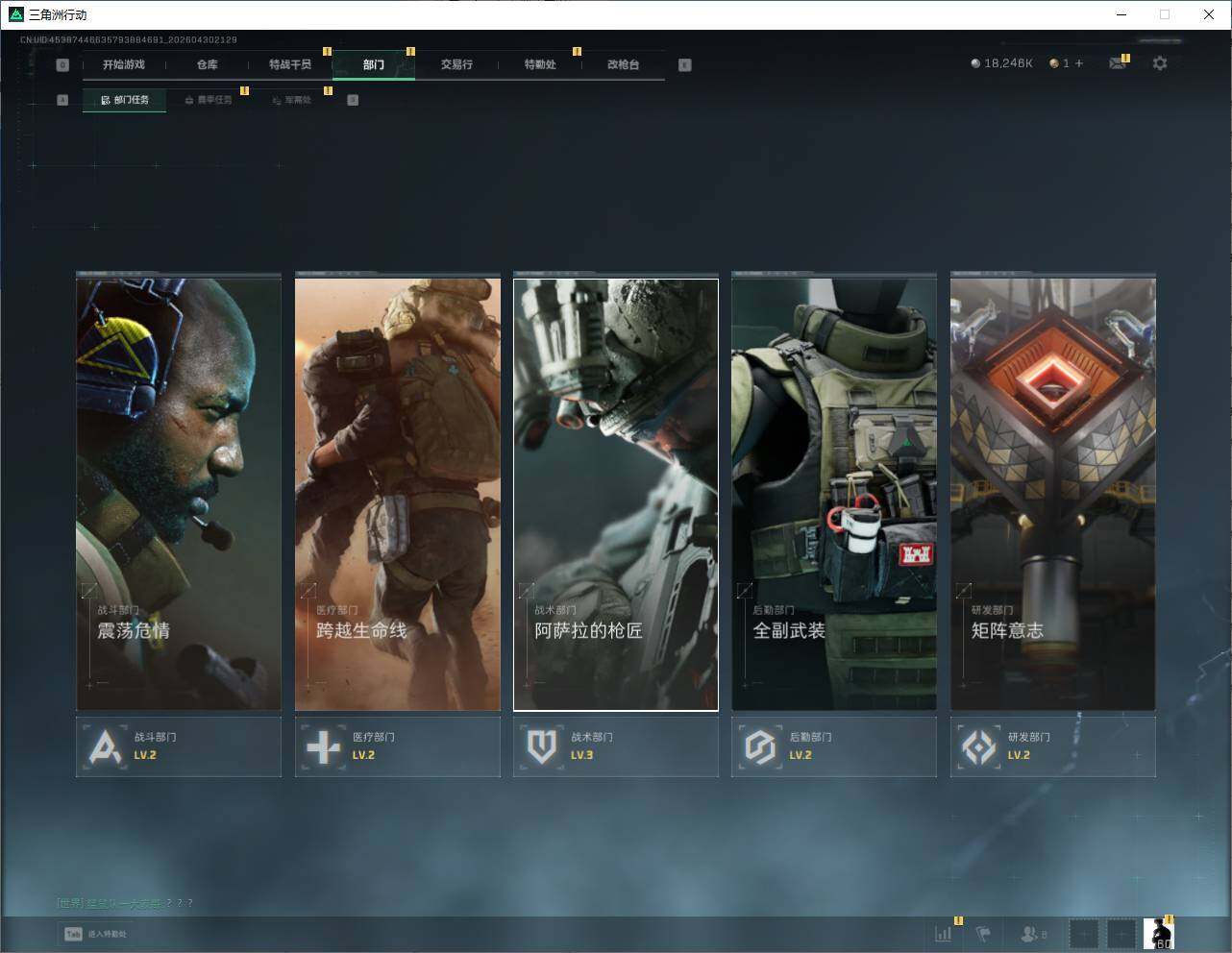1232x953 pixels.
Task: Minimize the 三角洲行动 window
Action: coord(1121,14)
